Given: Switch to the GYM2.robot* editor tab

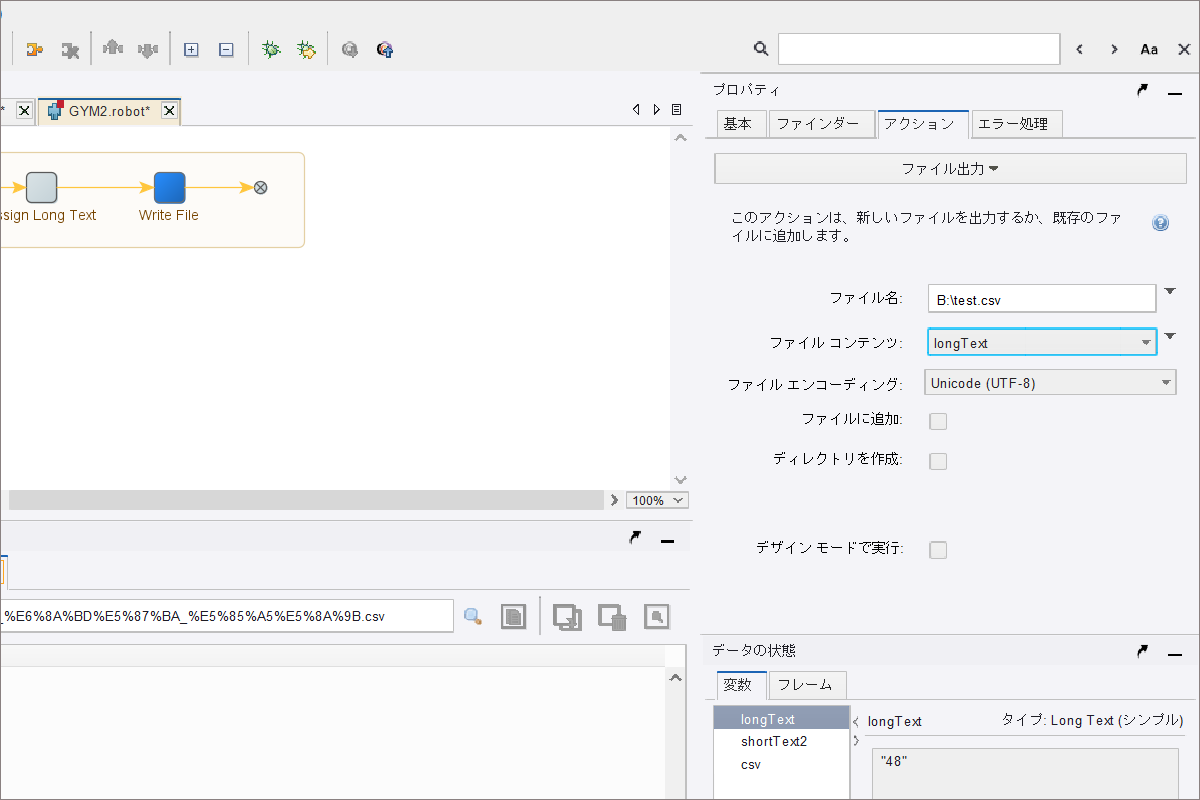Looking at the screenshot, I should pos(109,111).
